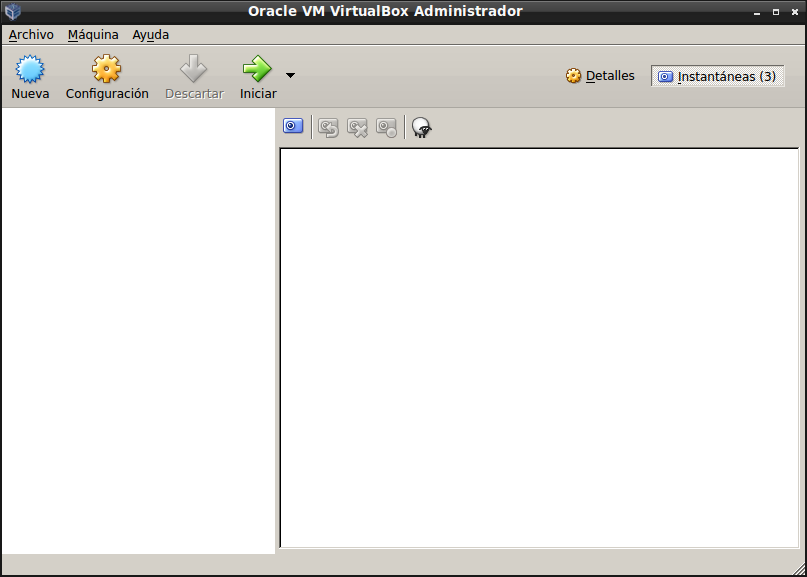
Task: Minimize the VirtualBox Administrador window
Action: [x=755, y=11]
